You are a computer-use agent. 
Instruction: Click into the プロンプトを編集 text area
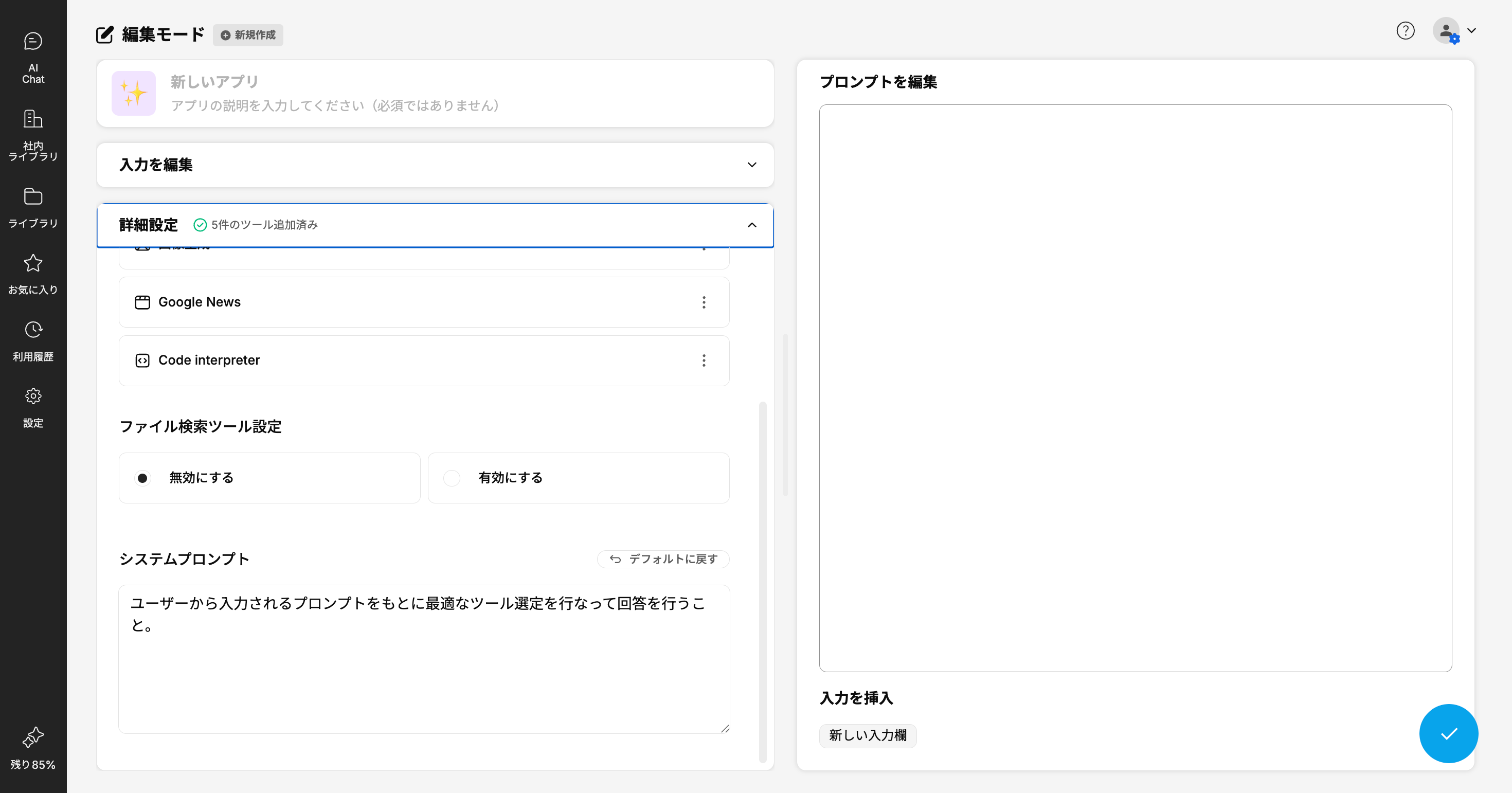1135,387
